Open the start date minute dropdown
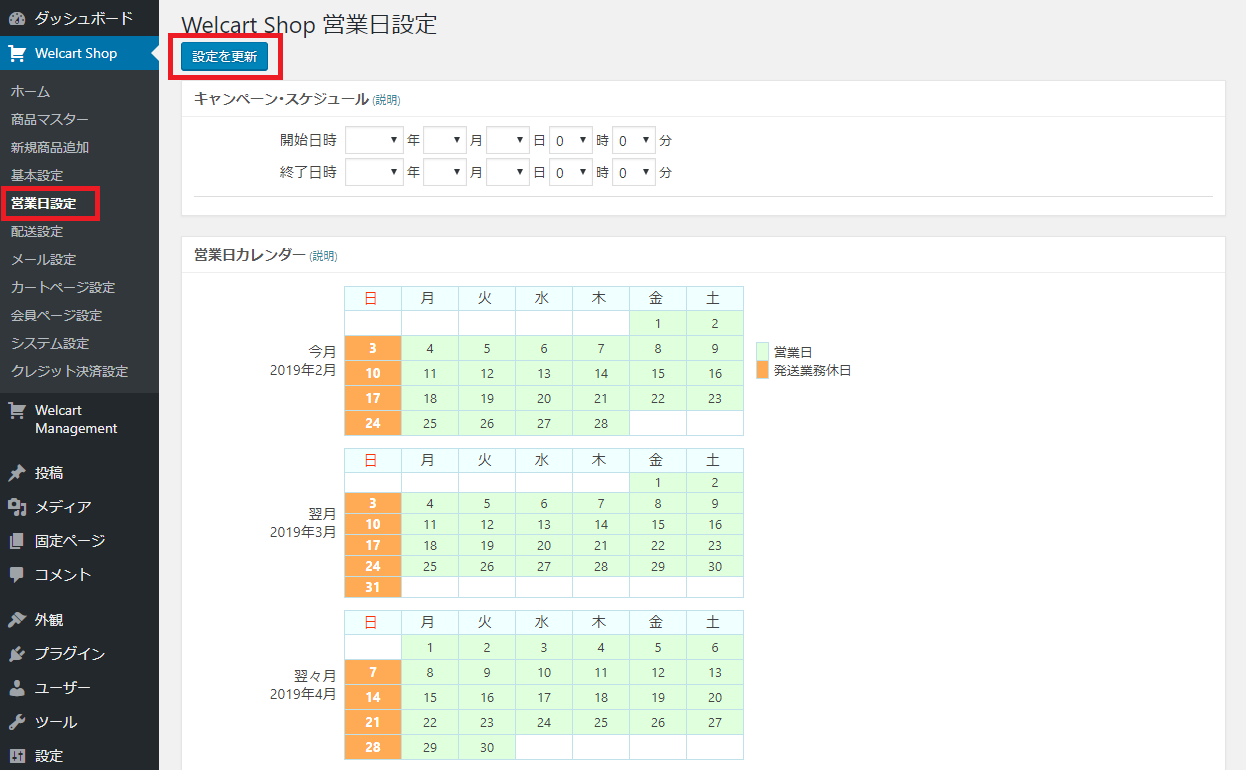1246x770 pixels. [x=634, y=140]
